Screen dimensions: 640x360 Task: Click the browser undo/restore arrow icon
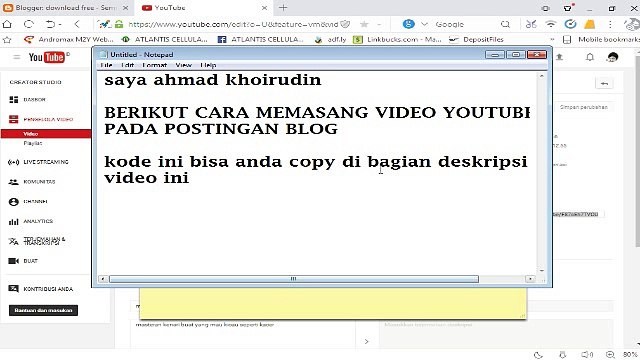coord(51,24)
